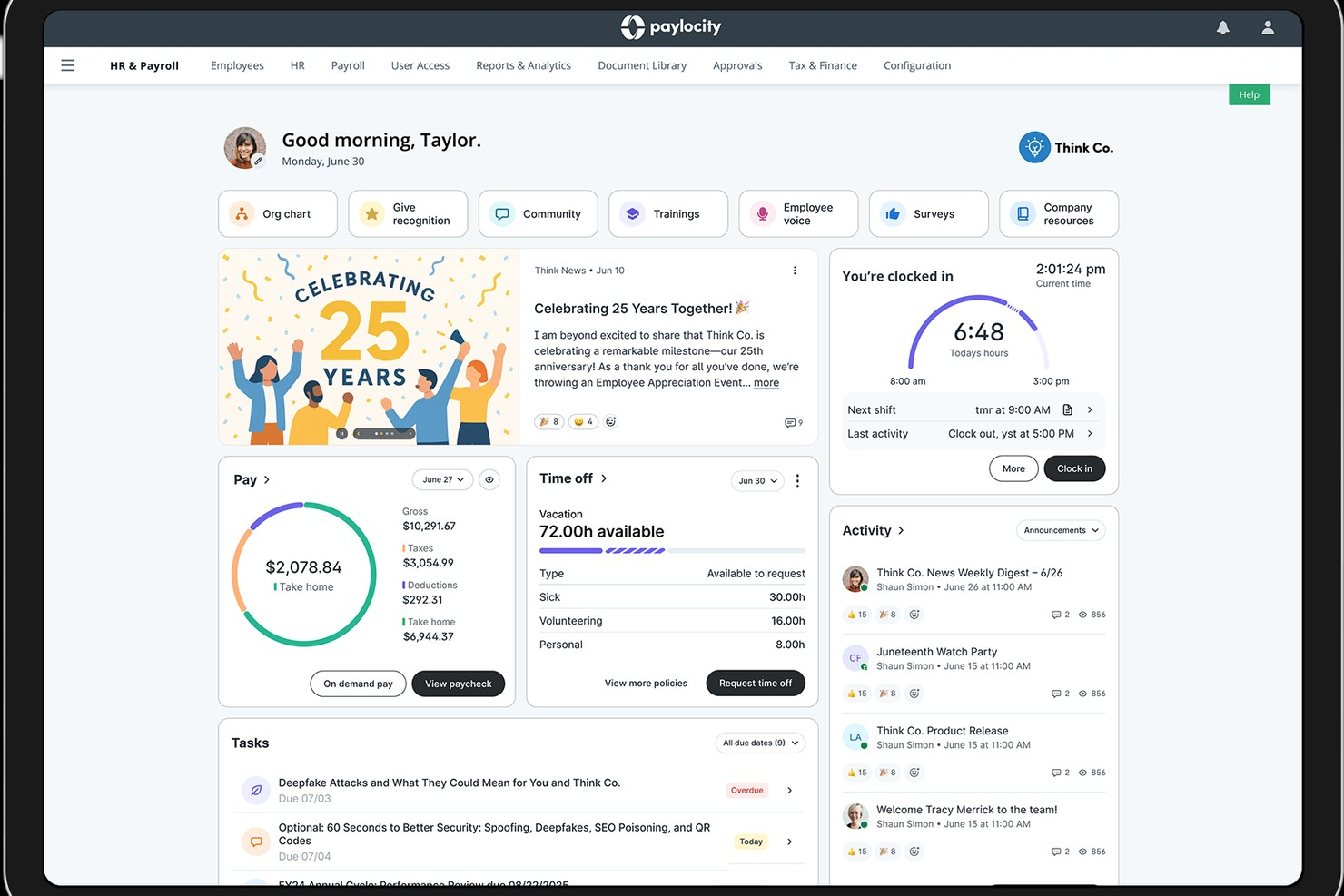1344x896 pixels.
Task: Open the Org chart shortcut
Action: point(277,213)
